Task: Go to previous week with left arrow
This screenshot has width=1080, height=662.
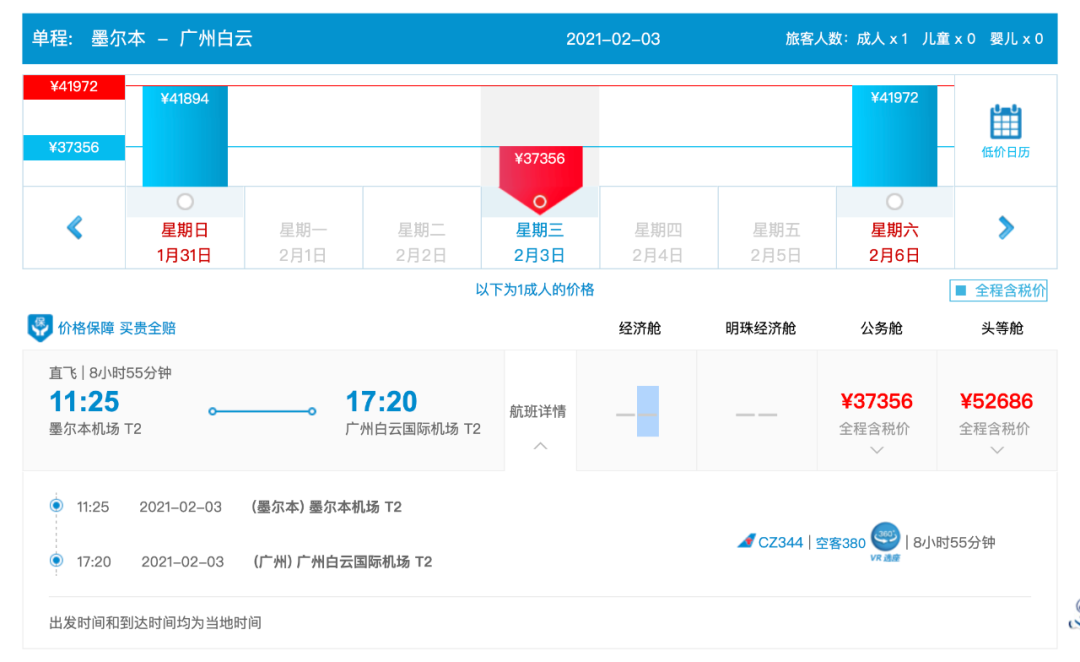Action: click(74, 227)
